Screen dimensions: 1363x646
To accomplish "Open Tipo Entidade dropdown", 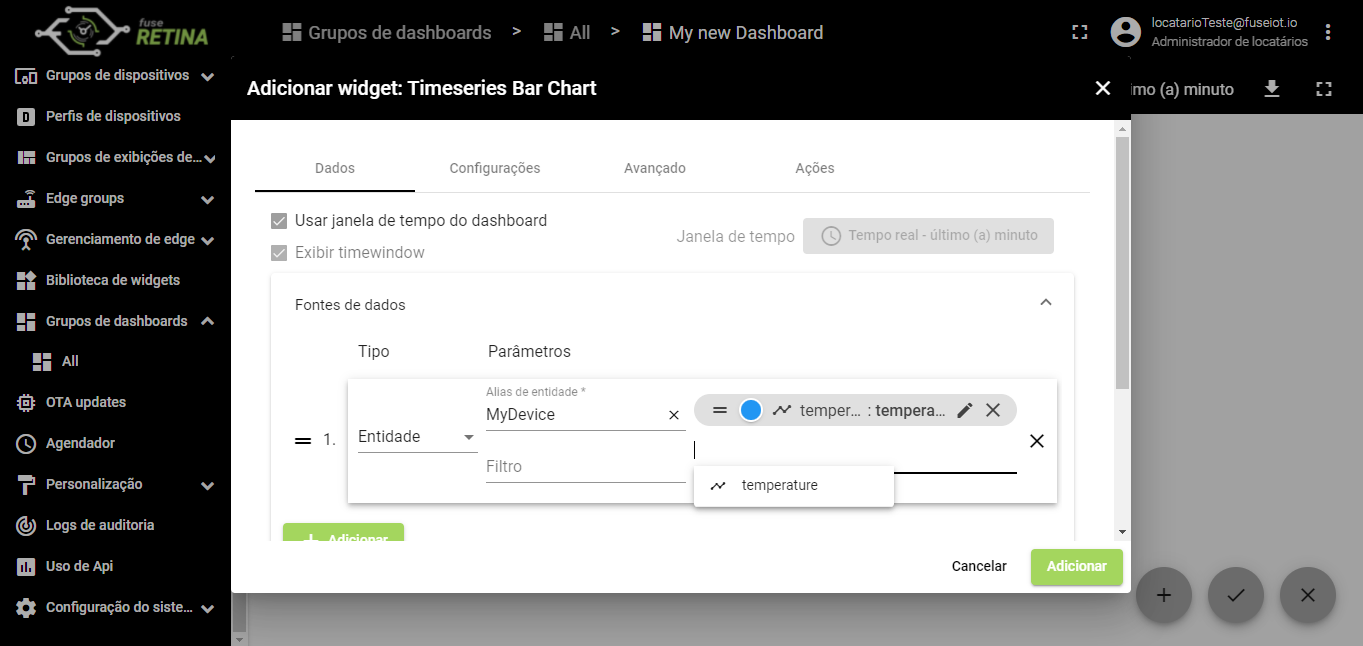I will pyautogui.click(x=417, y=437).
